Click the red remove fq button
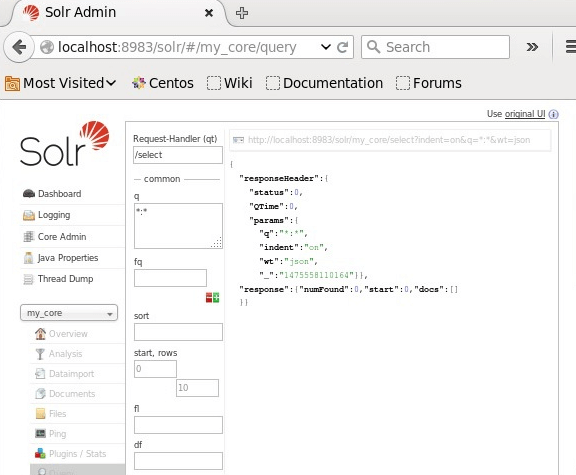The image size is (576, 475). point(209,298)
